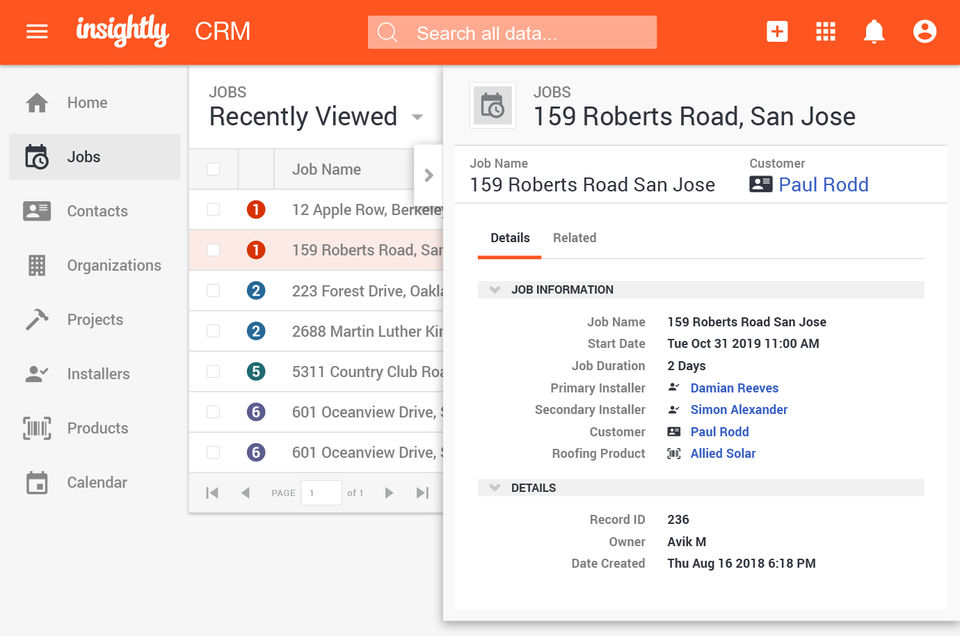Click the Record ID value 236

[x=678, y=520]
